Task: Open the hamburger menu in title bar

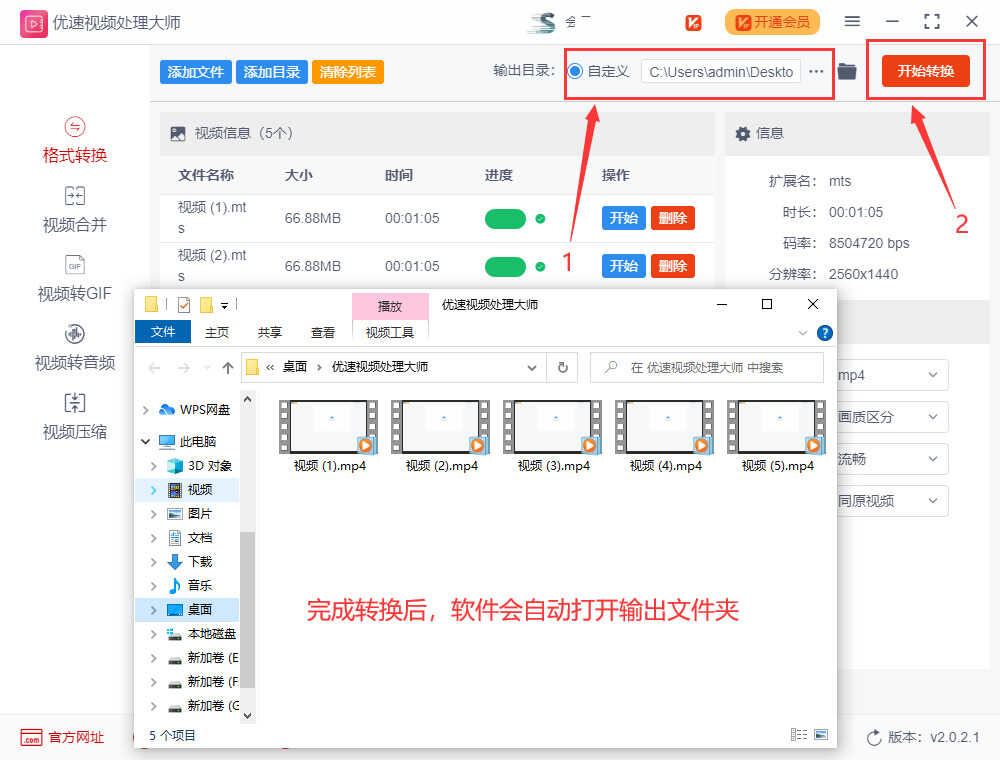Action: pyautogui.click(x=852, y=21)
